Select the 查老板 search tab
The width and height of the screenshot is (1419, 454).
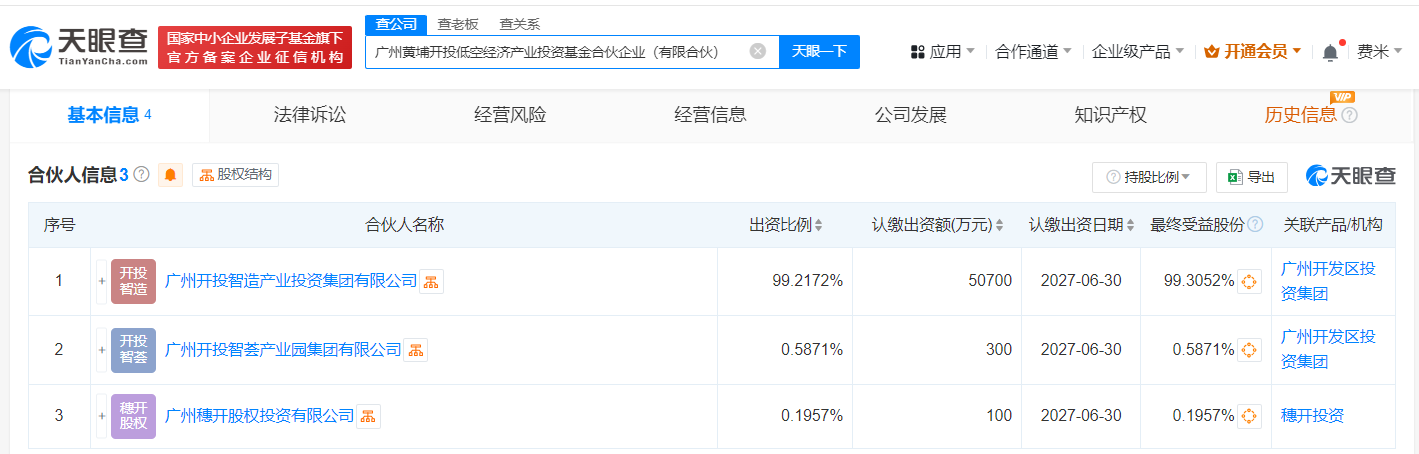click(458, 24)
